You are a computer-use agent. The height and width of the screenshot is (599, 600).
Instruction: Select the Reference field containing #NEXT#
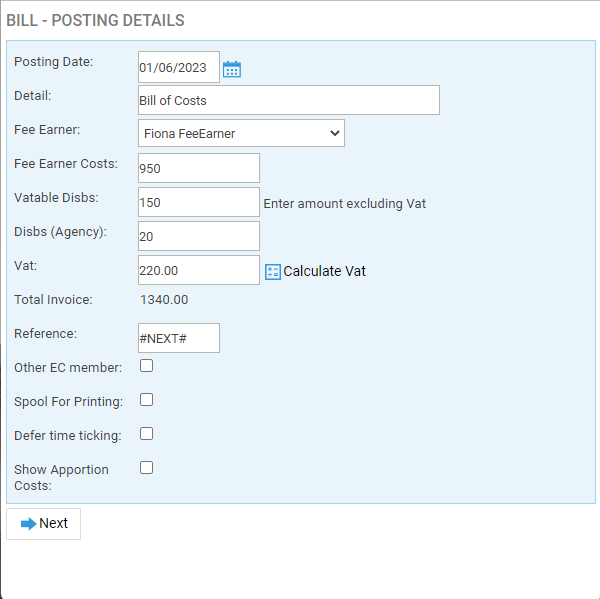tap(179, 338)
